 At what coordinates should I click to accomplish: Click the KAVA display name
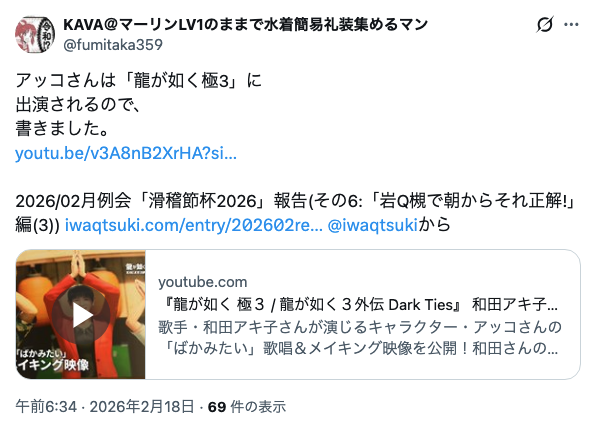pyautogui.click(x=245, y=24)
